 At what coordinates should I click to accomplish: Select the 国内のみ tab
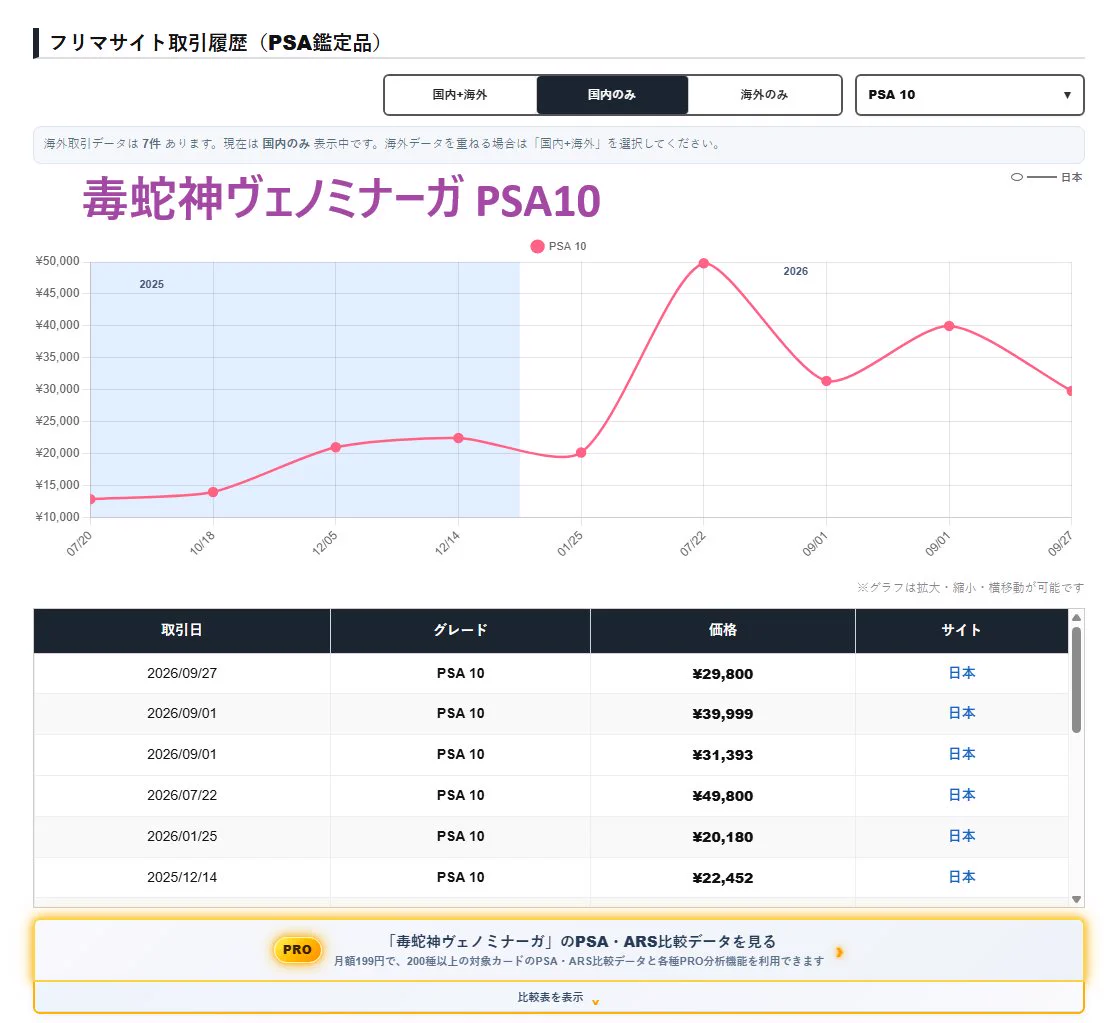point(612,95)
